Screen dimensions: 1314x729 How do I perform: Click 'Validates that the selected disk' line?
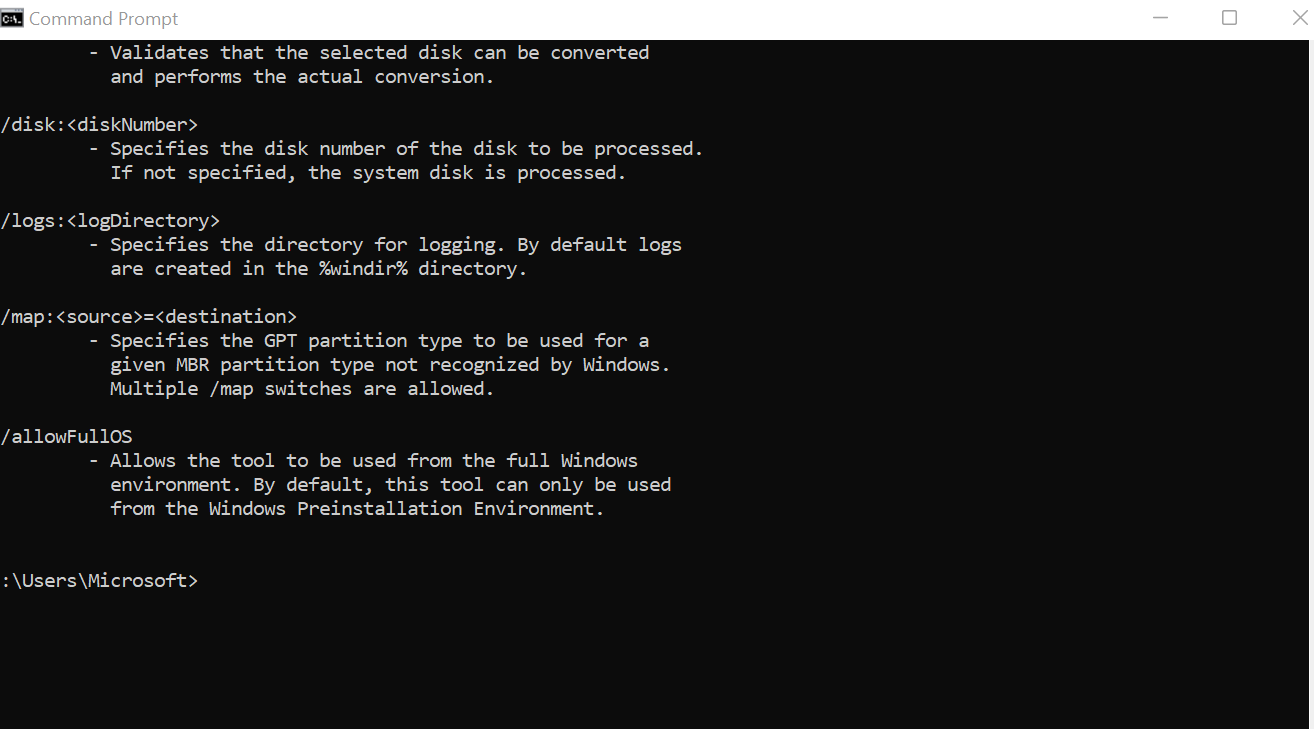pos(379,53)
